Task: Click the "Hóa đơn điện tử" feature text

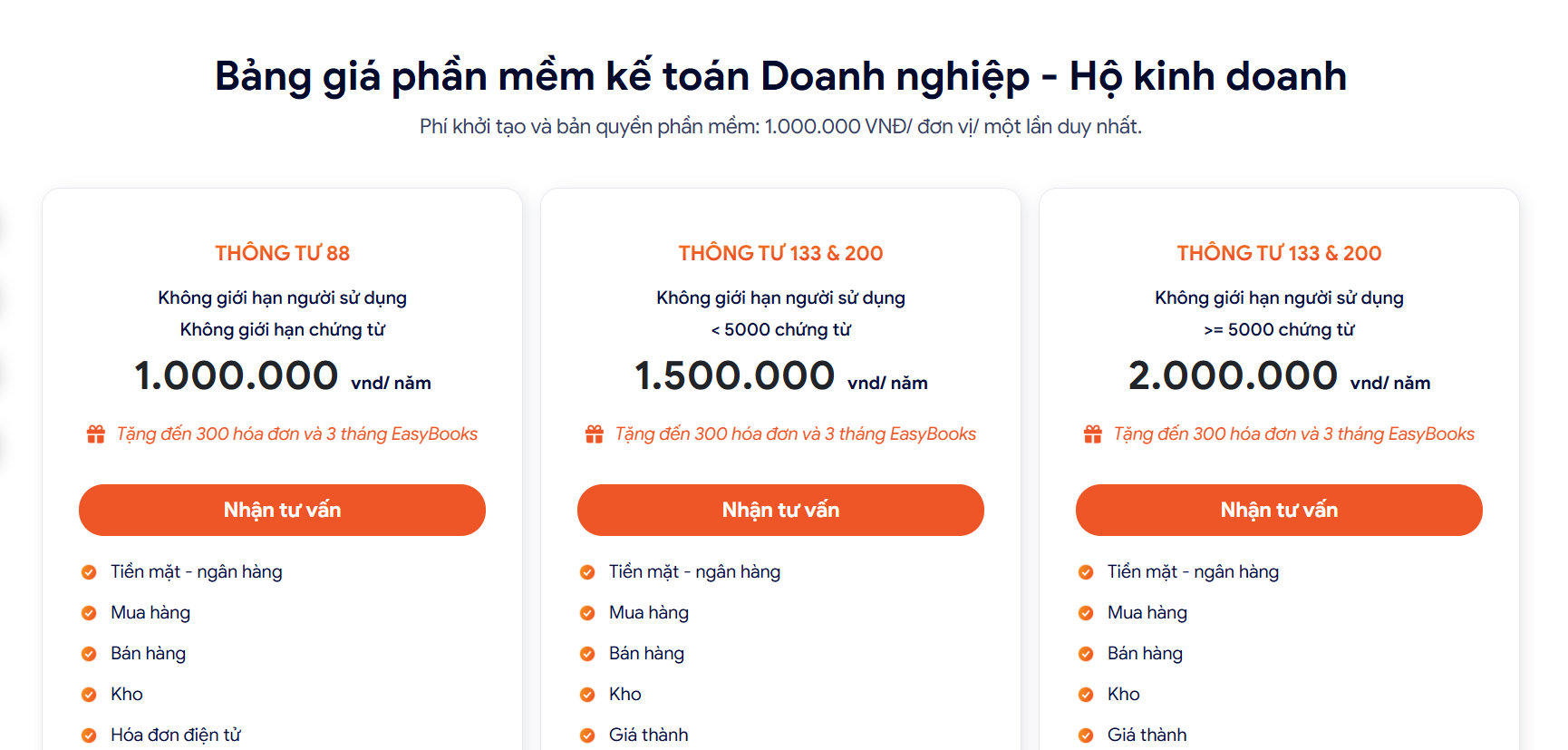Action: tap(176, 735)
